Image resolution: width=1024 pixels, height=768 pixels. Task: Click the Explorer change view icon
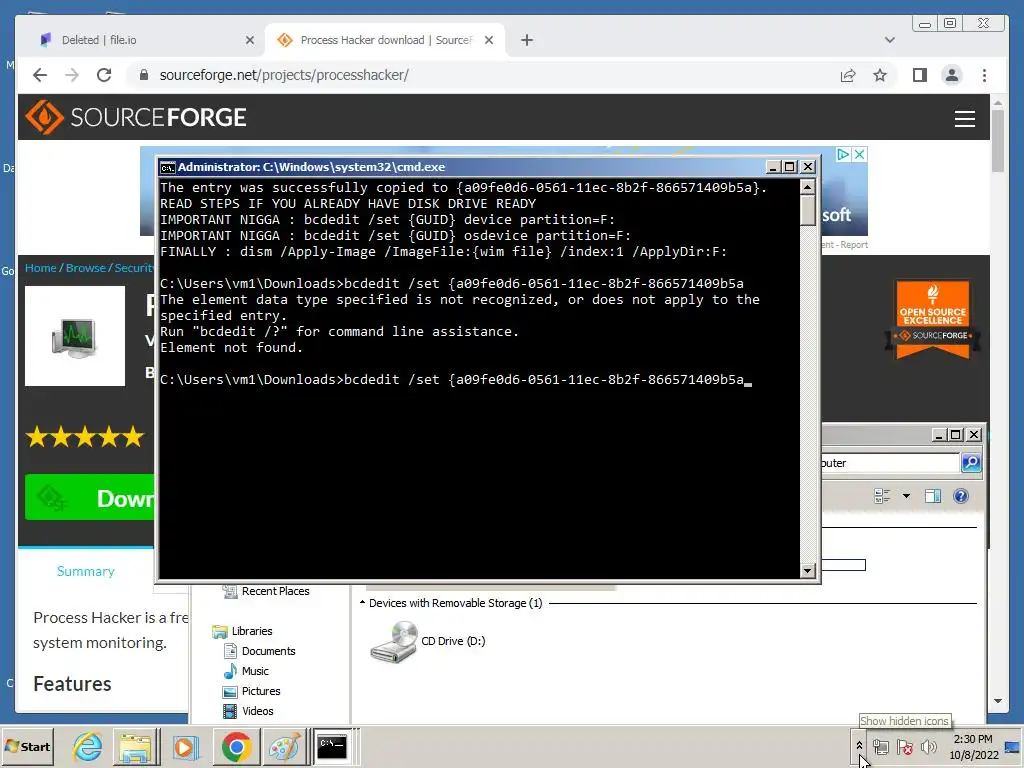pos(882,496)
